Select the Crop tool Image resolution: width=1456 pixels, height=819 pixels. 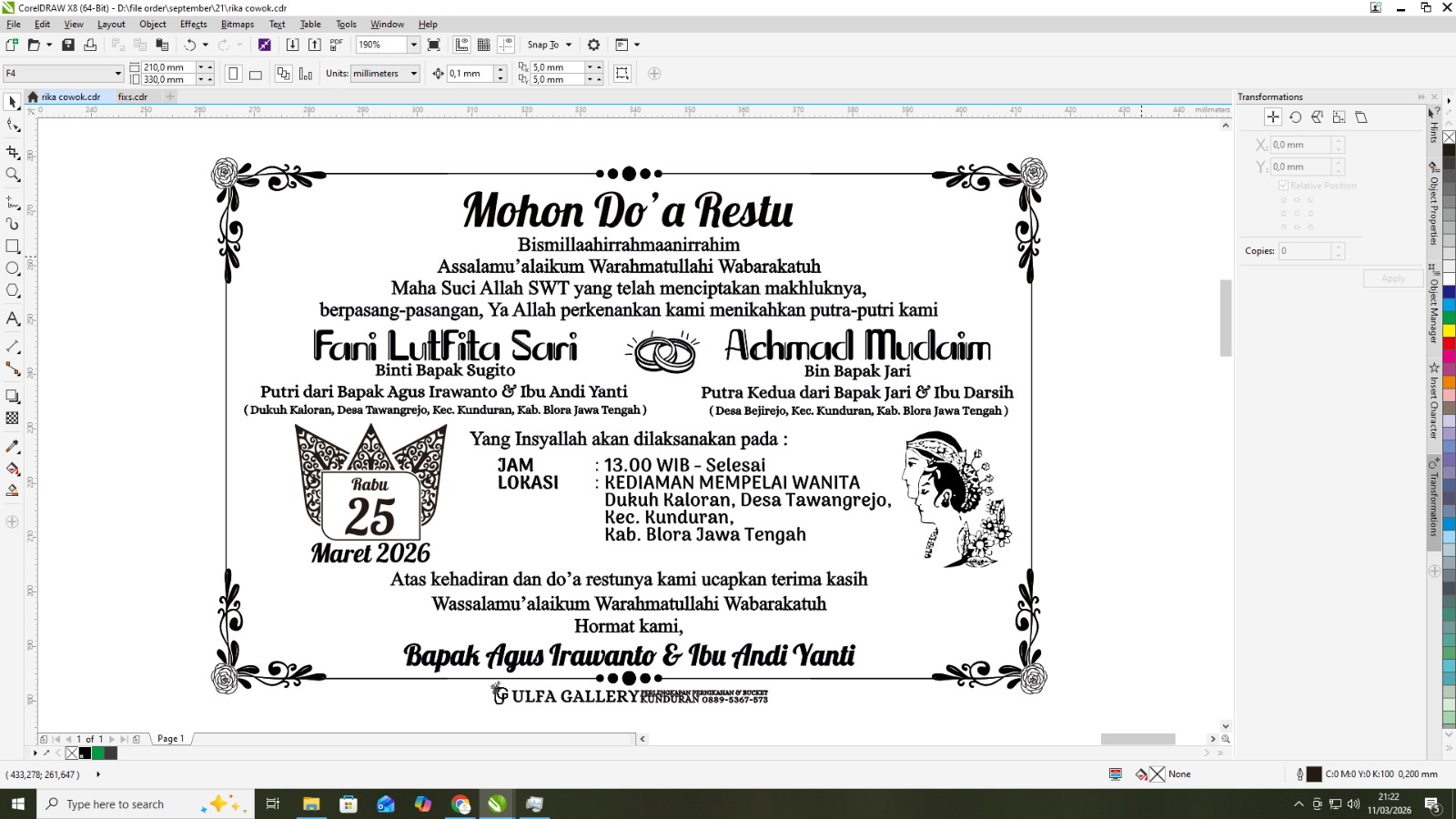[x=13, y=152]
